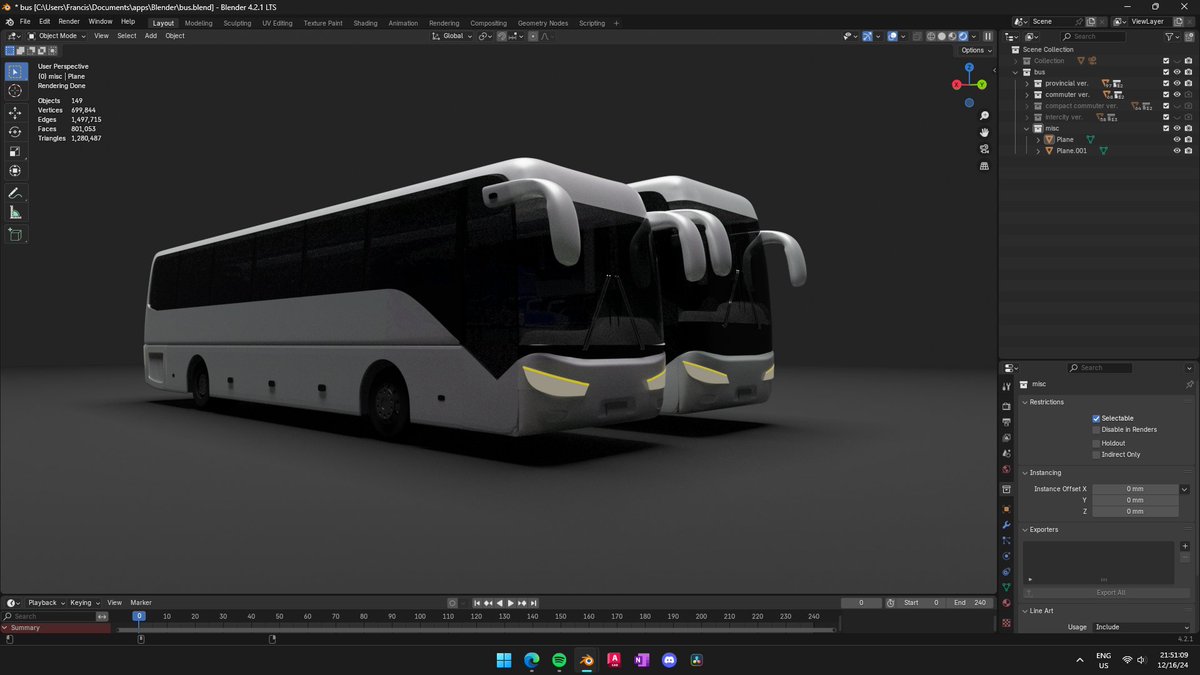
Task: Open the timeline Playback popover
Action: (46, 603)
